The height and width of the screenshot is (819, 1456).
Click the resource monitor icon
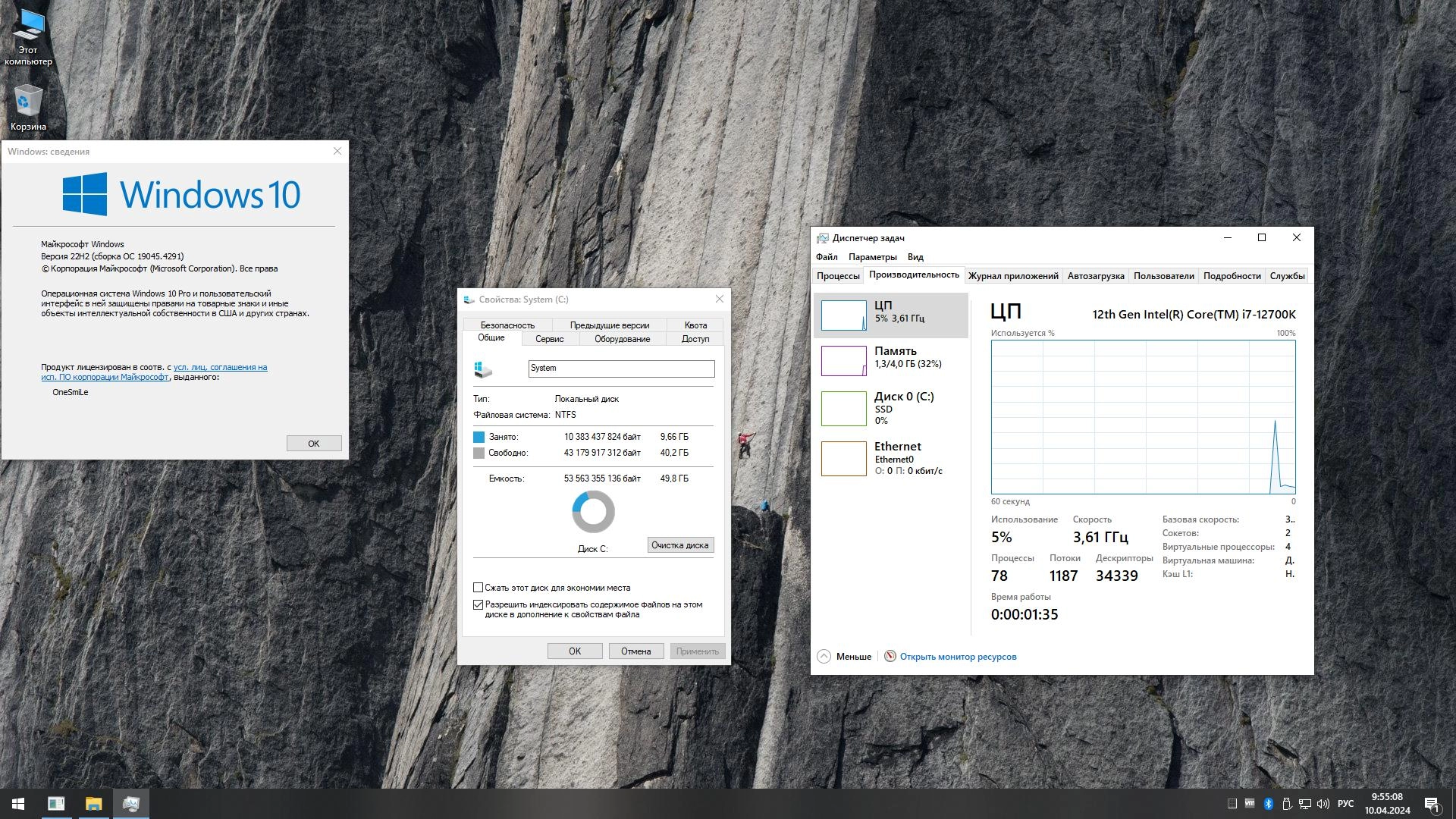(890, 657)
